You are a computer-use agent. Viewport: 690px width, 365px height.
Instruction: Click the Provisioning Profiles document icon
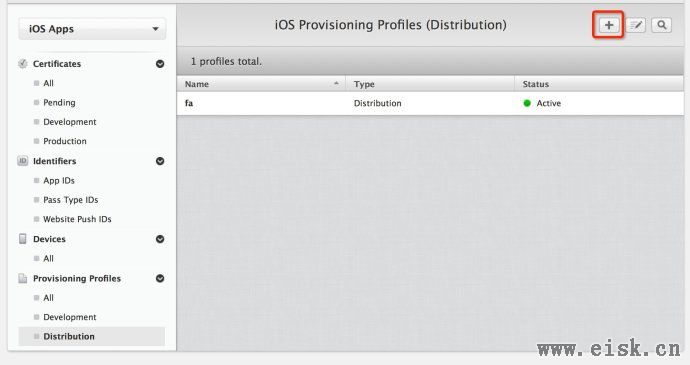pos(22,278)
